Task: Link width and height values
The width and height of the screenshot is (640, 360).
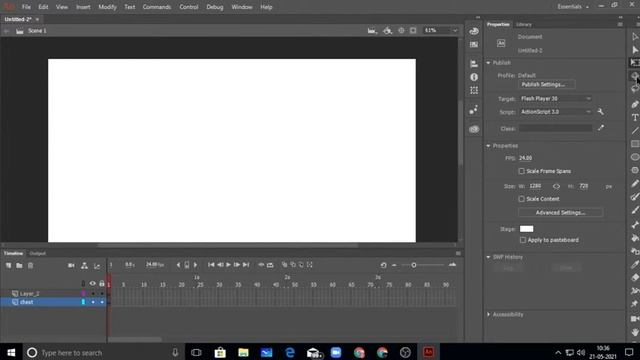Action: coord(556,186)
